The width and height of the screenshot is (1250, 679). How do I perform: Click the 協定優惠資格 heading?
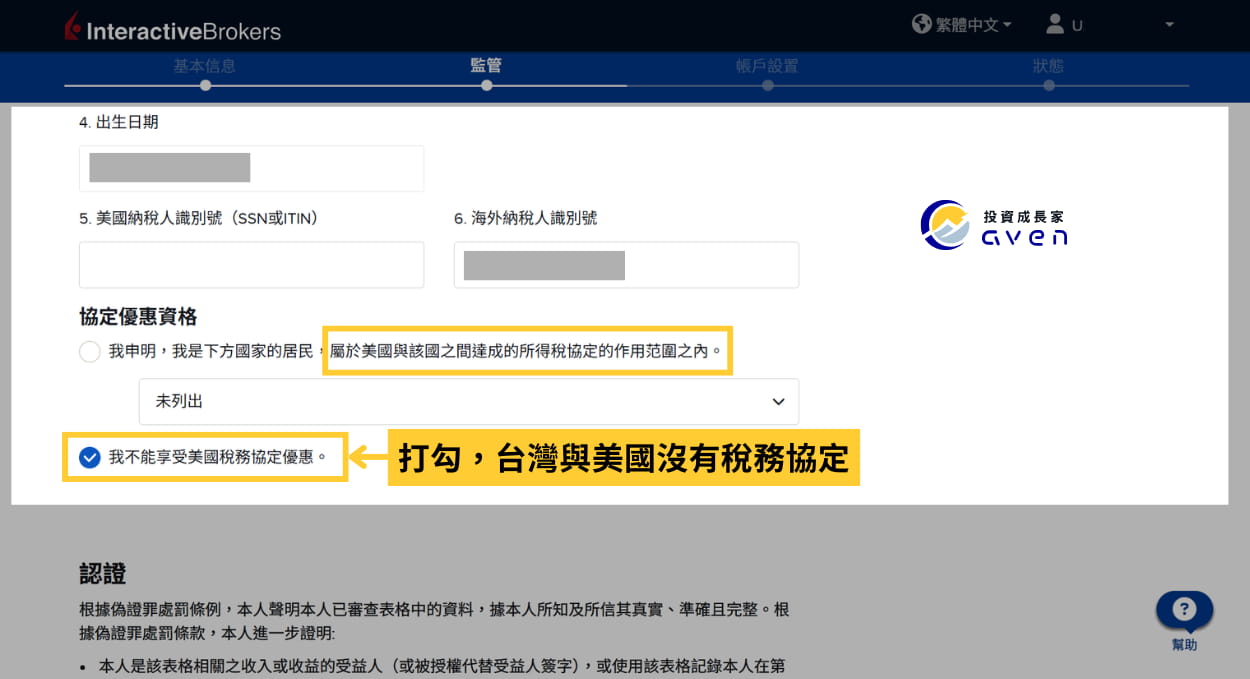(138, 316)
